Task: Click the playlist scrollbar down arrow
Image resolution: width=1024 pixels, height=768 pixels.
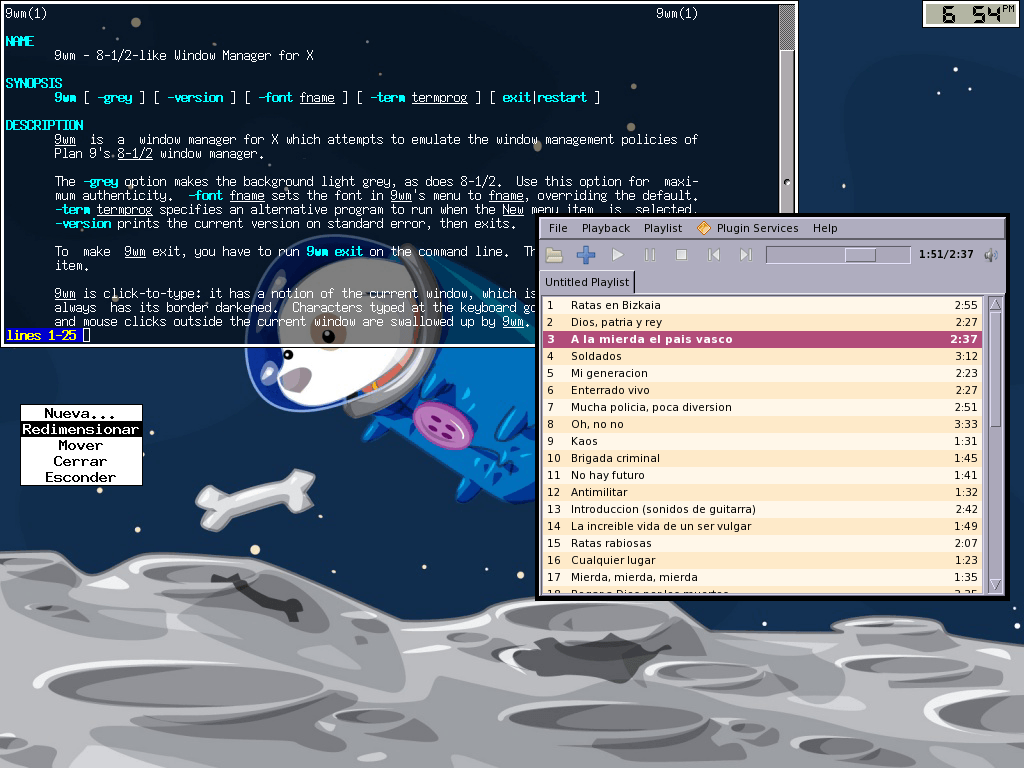Action: (x=995, y=585)
